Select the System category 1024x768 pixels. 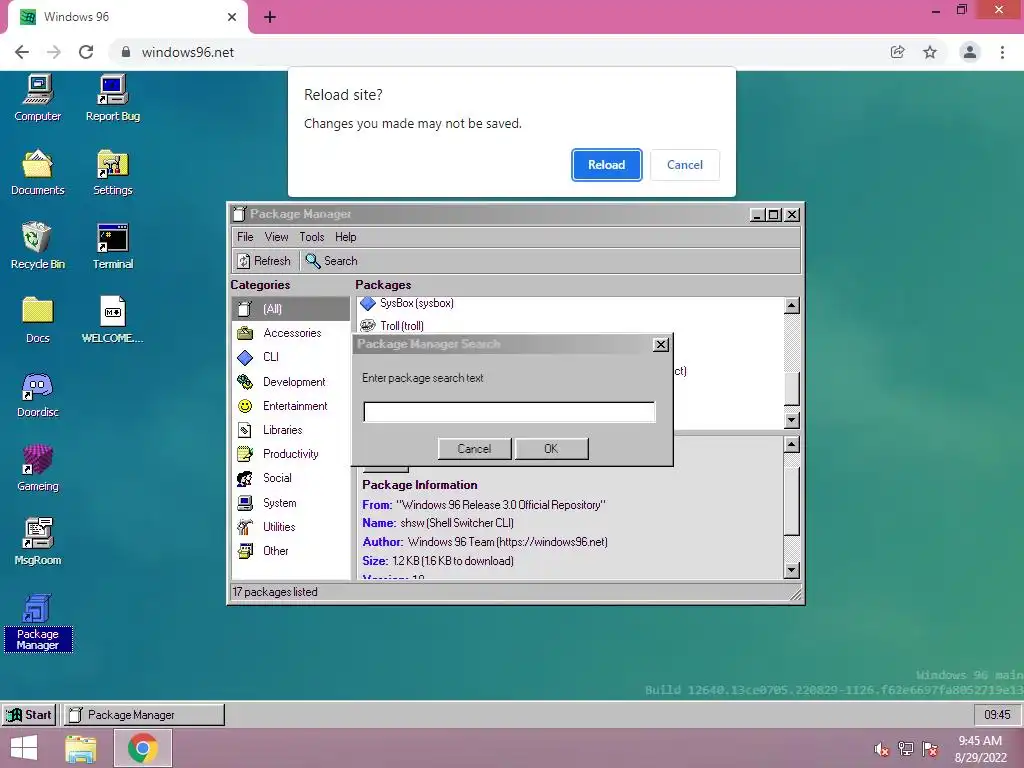point(291,503)
